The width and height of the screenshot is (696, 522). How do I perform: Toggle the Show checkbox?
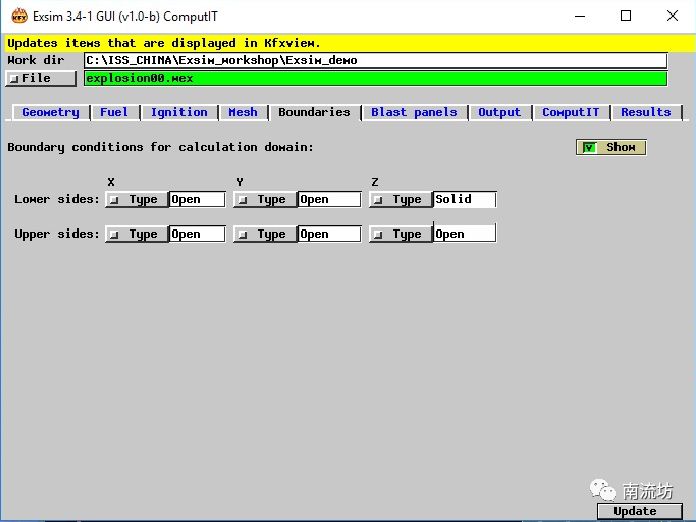point(590,147)
